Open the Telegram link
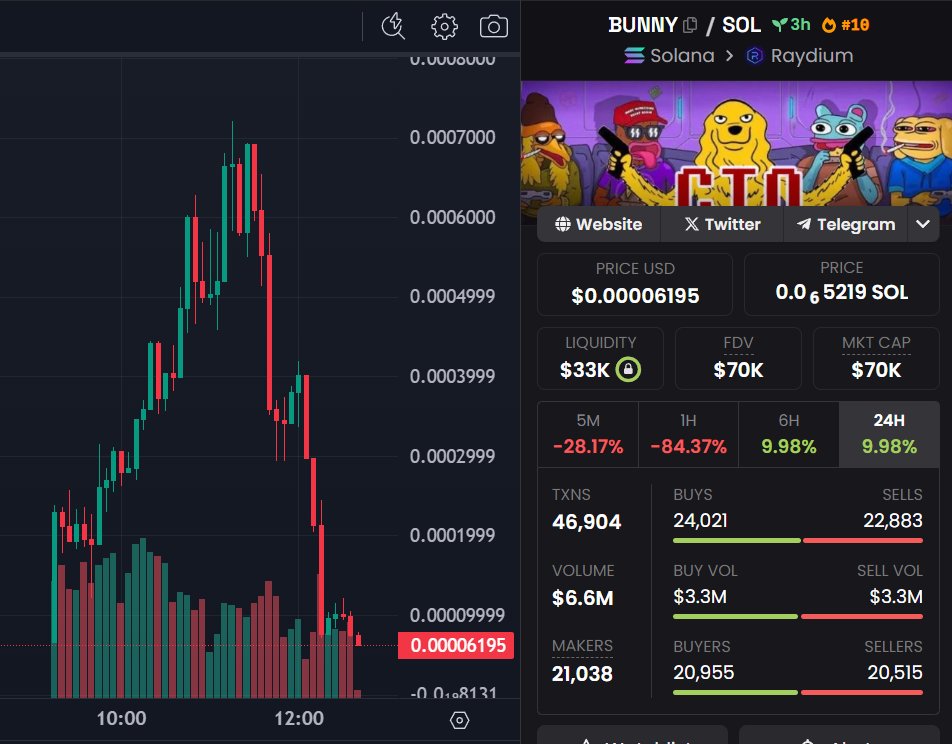952x744 pixels. 845,224
